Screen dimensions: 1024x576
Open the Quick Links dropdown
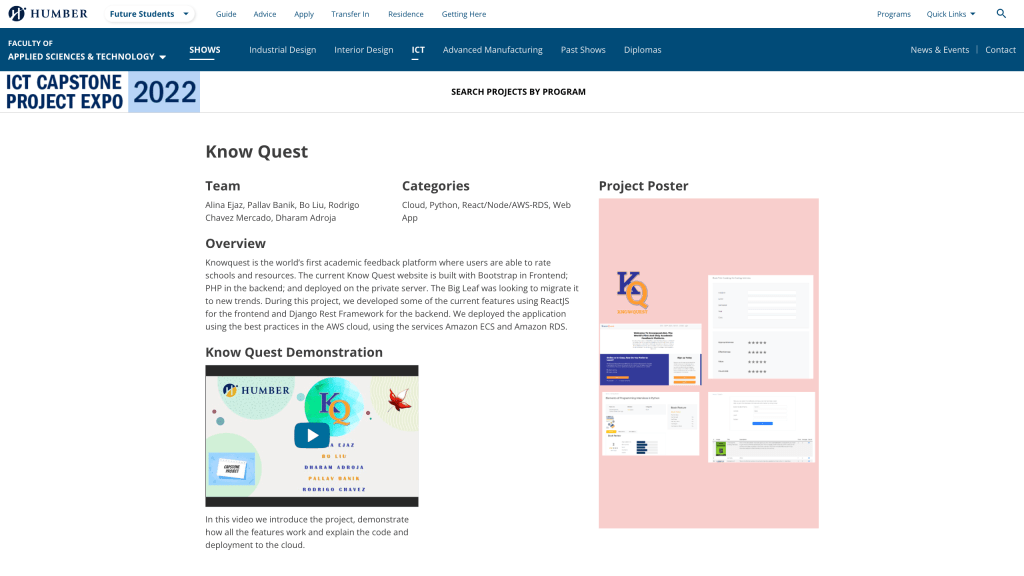(x=951, y=14)
